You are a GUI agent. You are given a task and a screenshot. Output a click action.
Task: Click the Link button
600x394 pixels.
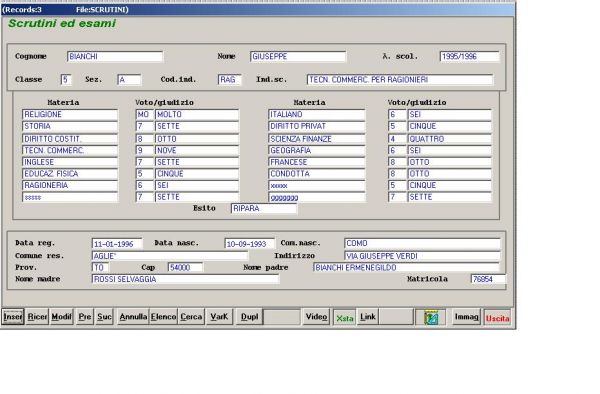pos(368,317)
